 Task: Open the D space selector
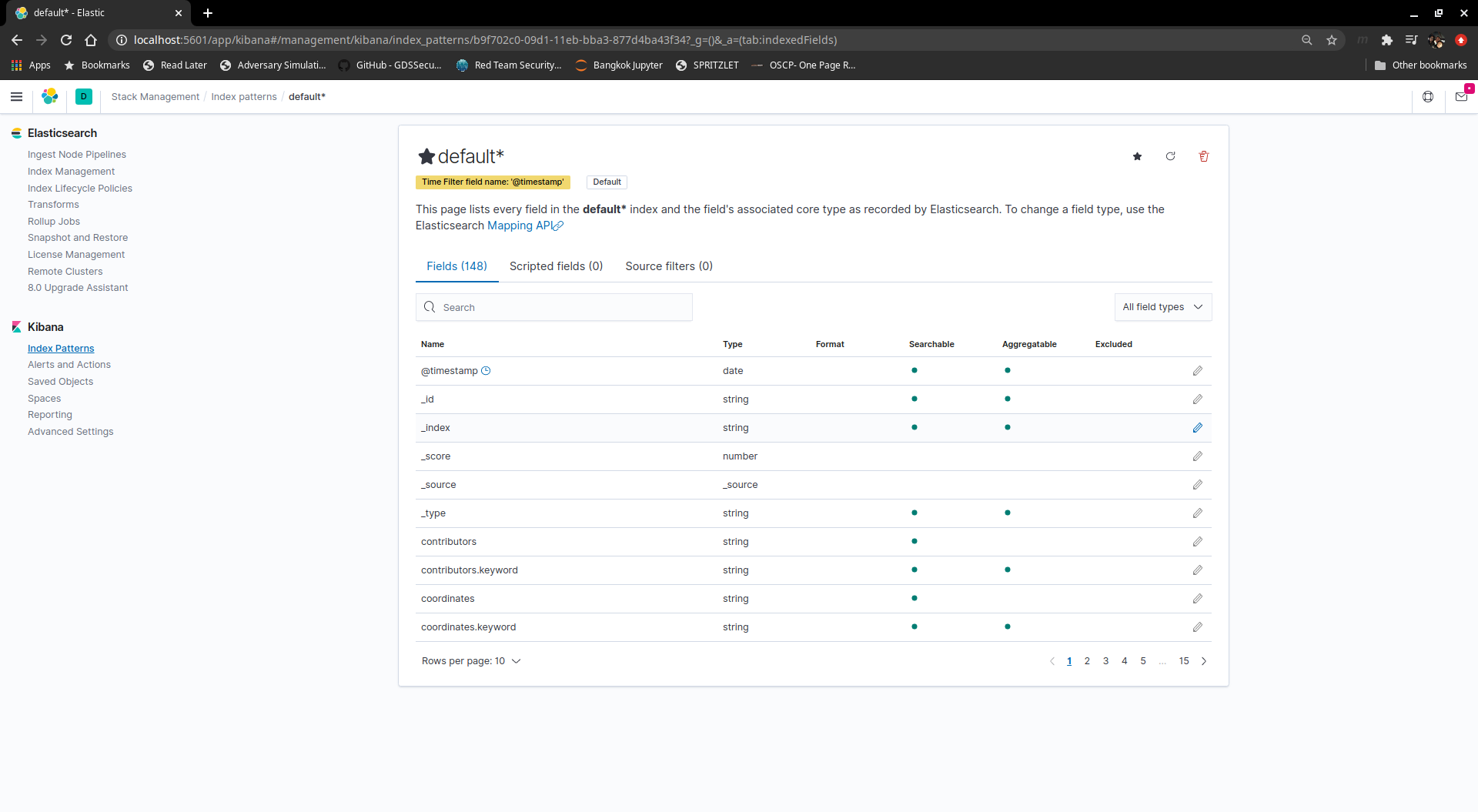(84, 97)
